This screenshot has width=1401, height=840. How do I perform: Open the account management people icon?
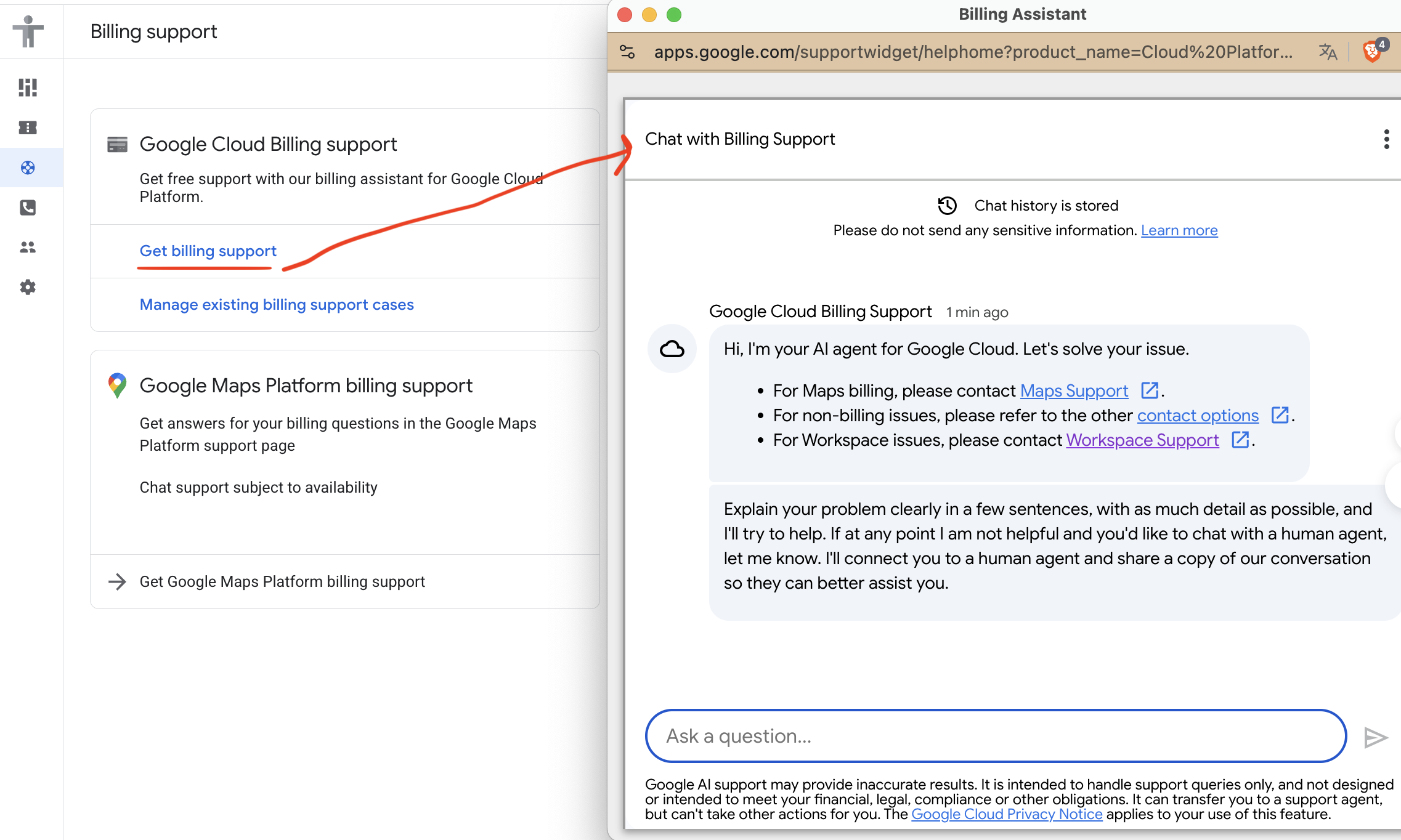point(28,248)
